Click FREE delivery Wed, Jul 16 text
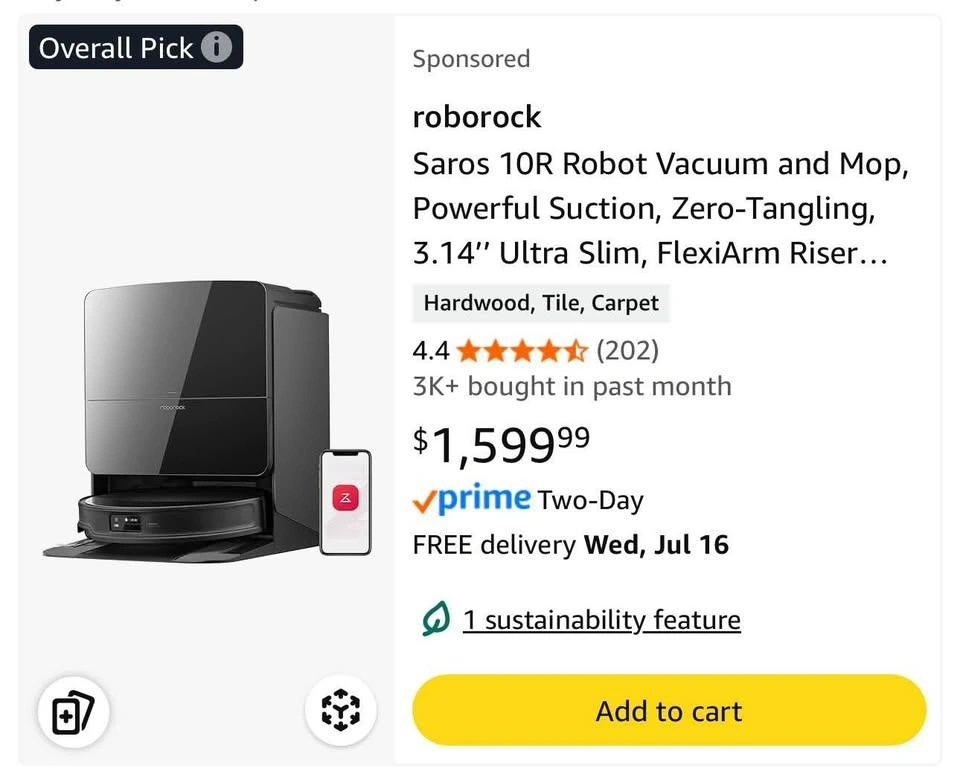The image size is (960, 783). tap(570, 545)
